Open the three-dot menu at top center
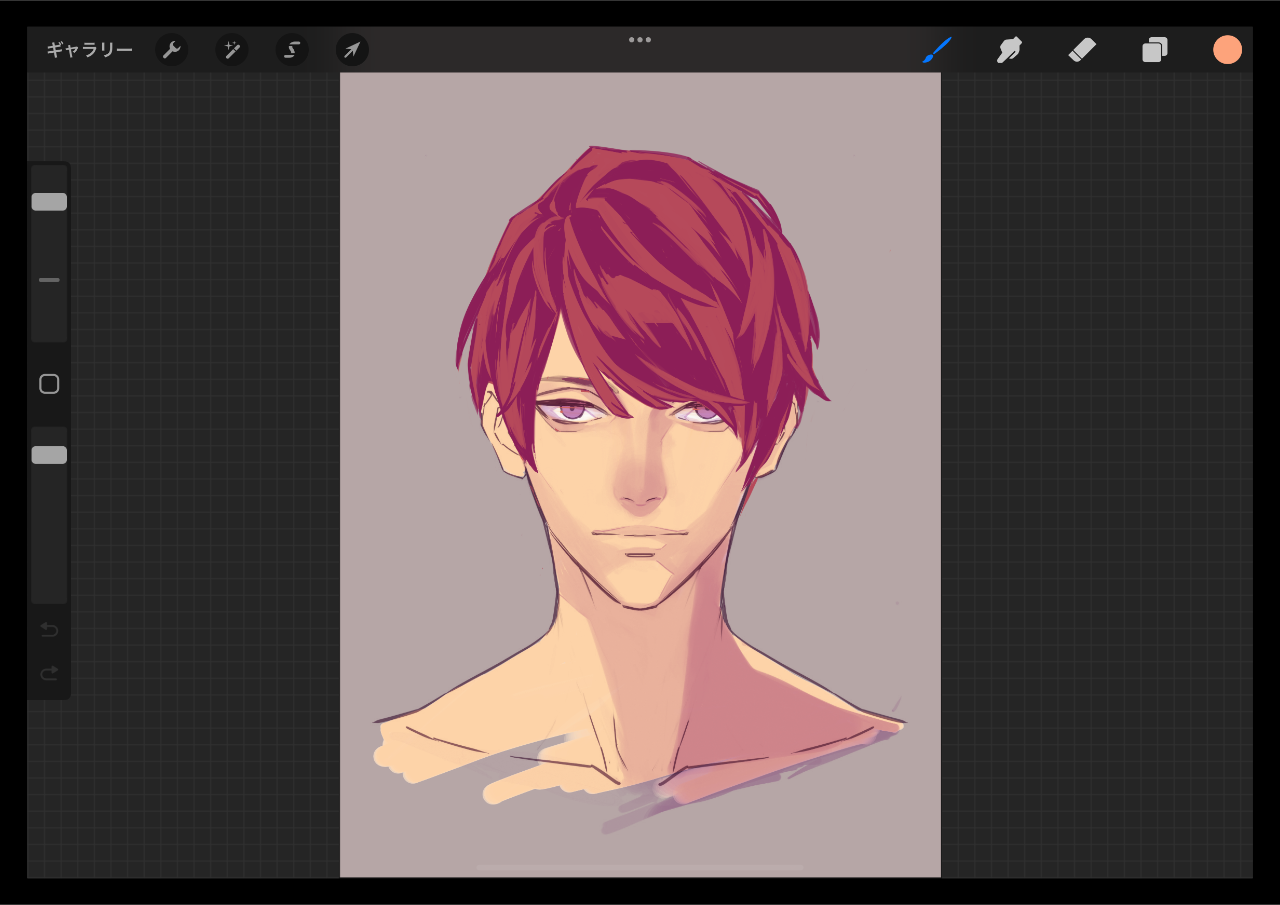Viewport: 1280px width, 905px height. click(640, 40)
